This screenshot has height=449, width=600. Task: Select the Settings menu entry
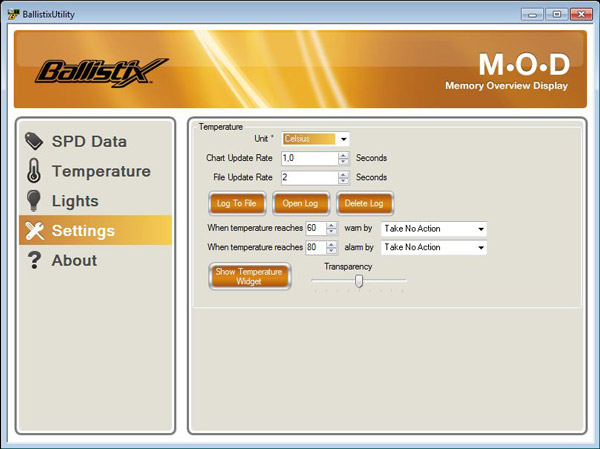coord(95,230)
